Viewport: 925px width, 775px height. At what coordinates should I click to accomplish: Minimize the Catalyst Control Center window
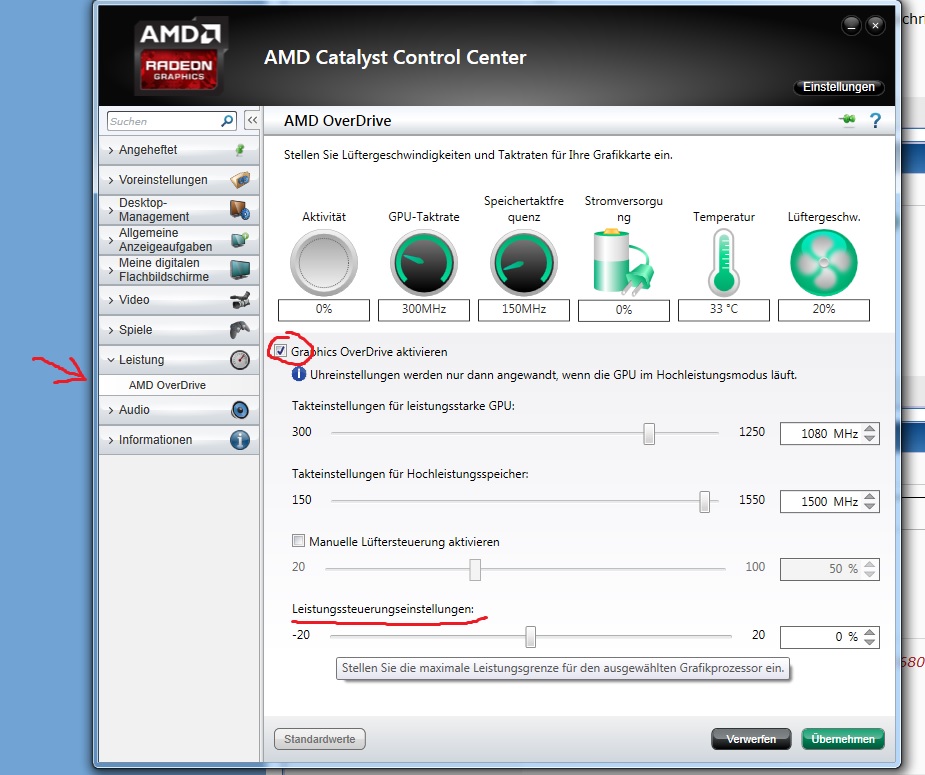tap(851, 25)
